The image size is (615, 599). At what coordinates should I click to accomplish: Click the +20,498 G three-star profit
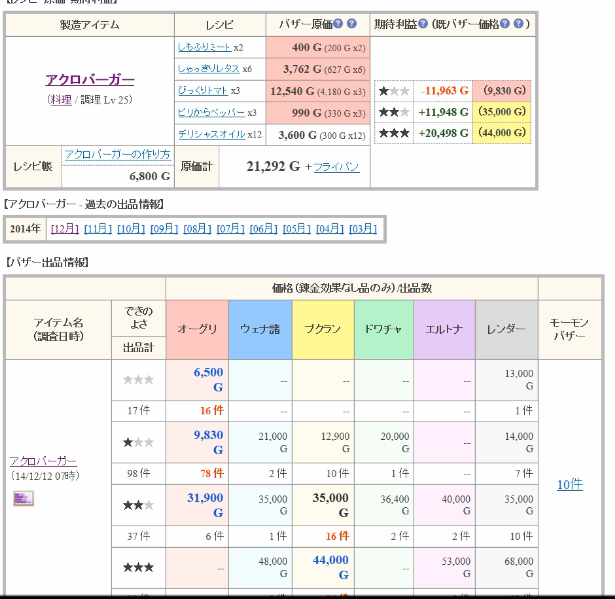click(444, 133)
